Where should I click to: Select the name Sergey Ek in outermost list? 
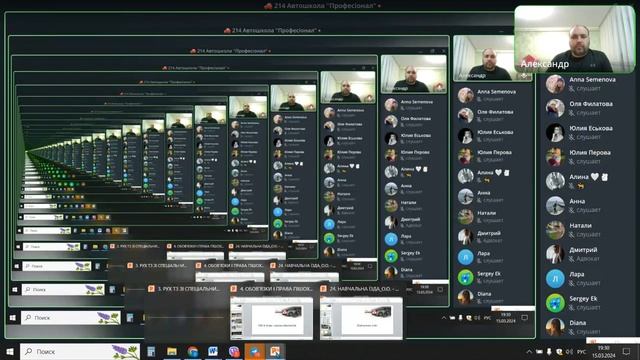click(x=583, y=298)
